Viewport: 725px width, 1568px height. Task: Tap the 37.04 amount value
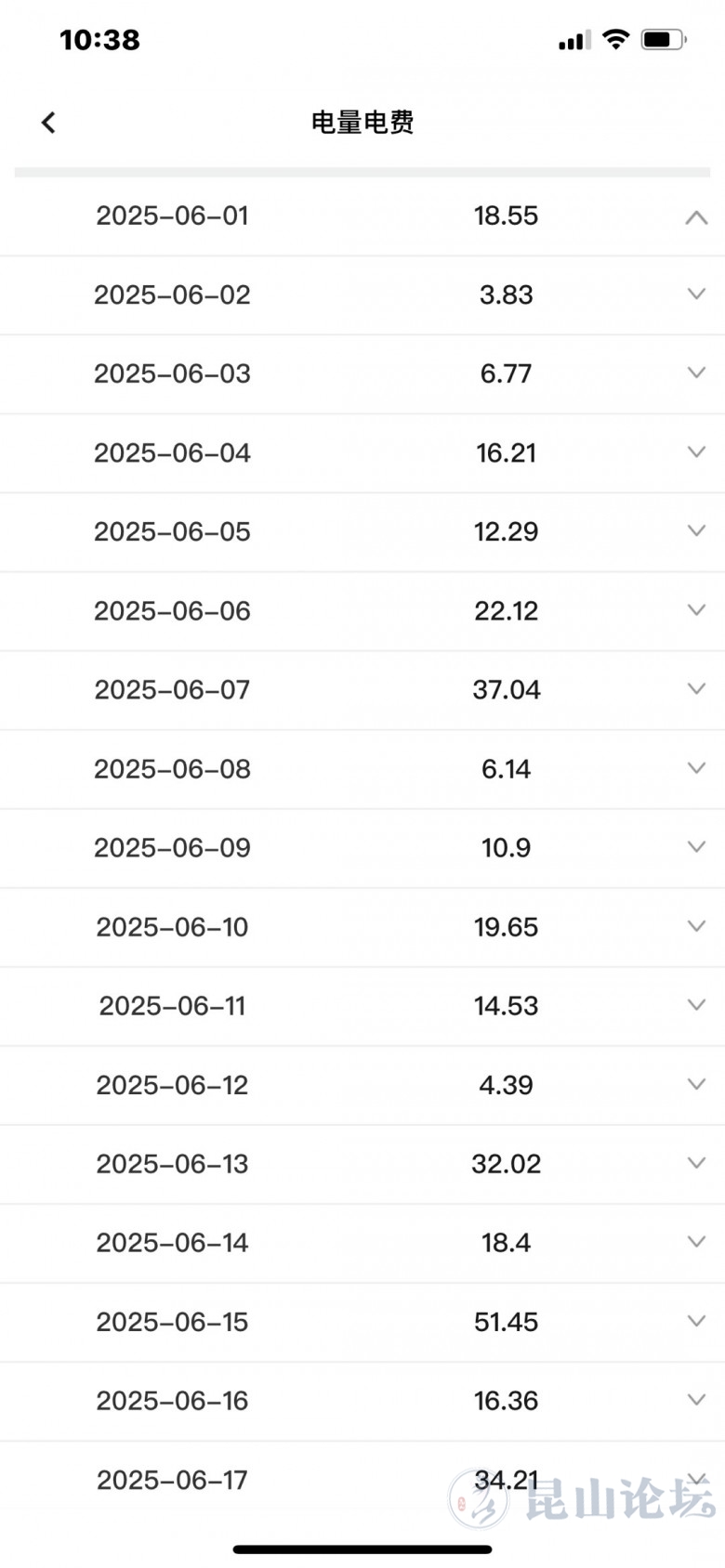click(x=506, y=690)
